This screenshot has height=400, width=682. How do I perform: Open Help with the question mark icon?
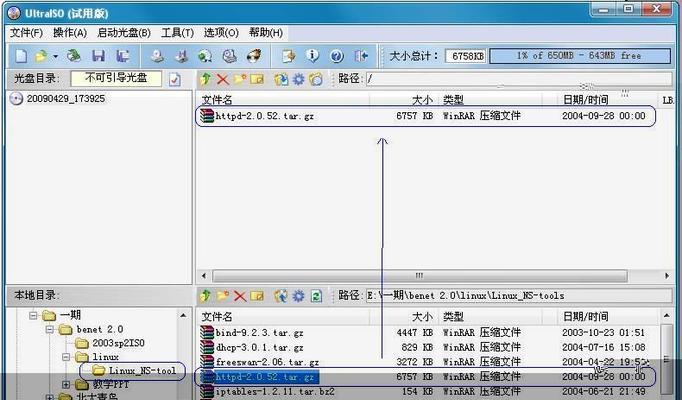[337, 56]
